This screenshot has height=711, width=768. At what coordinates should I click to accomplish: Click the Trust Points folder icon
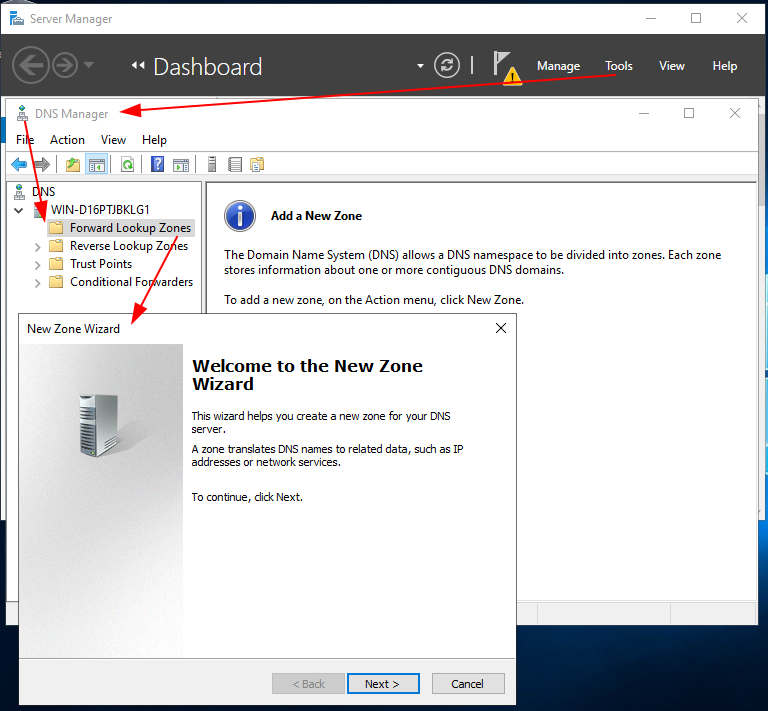tap(56, 264)
